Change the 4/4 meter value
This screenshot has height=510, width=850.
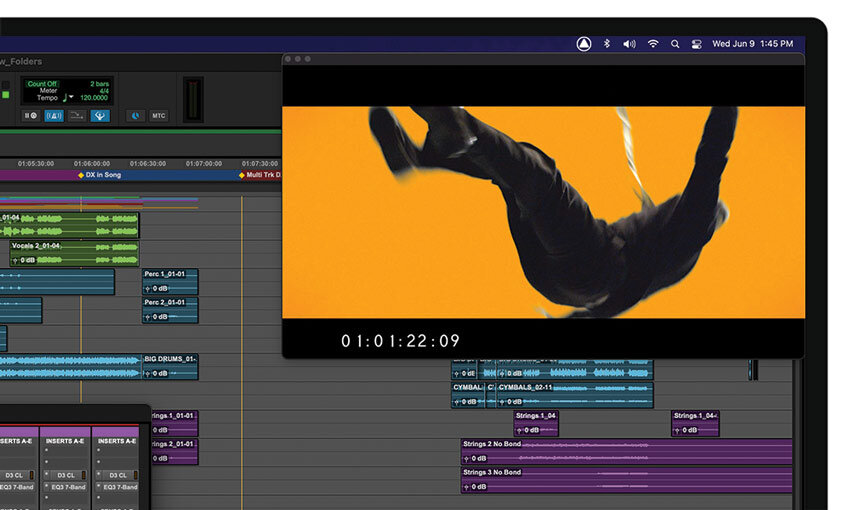[104, 91]
